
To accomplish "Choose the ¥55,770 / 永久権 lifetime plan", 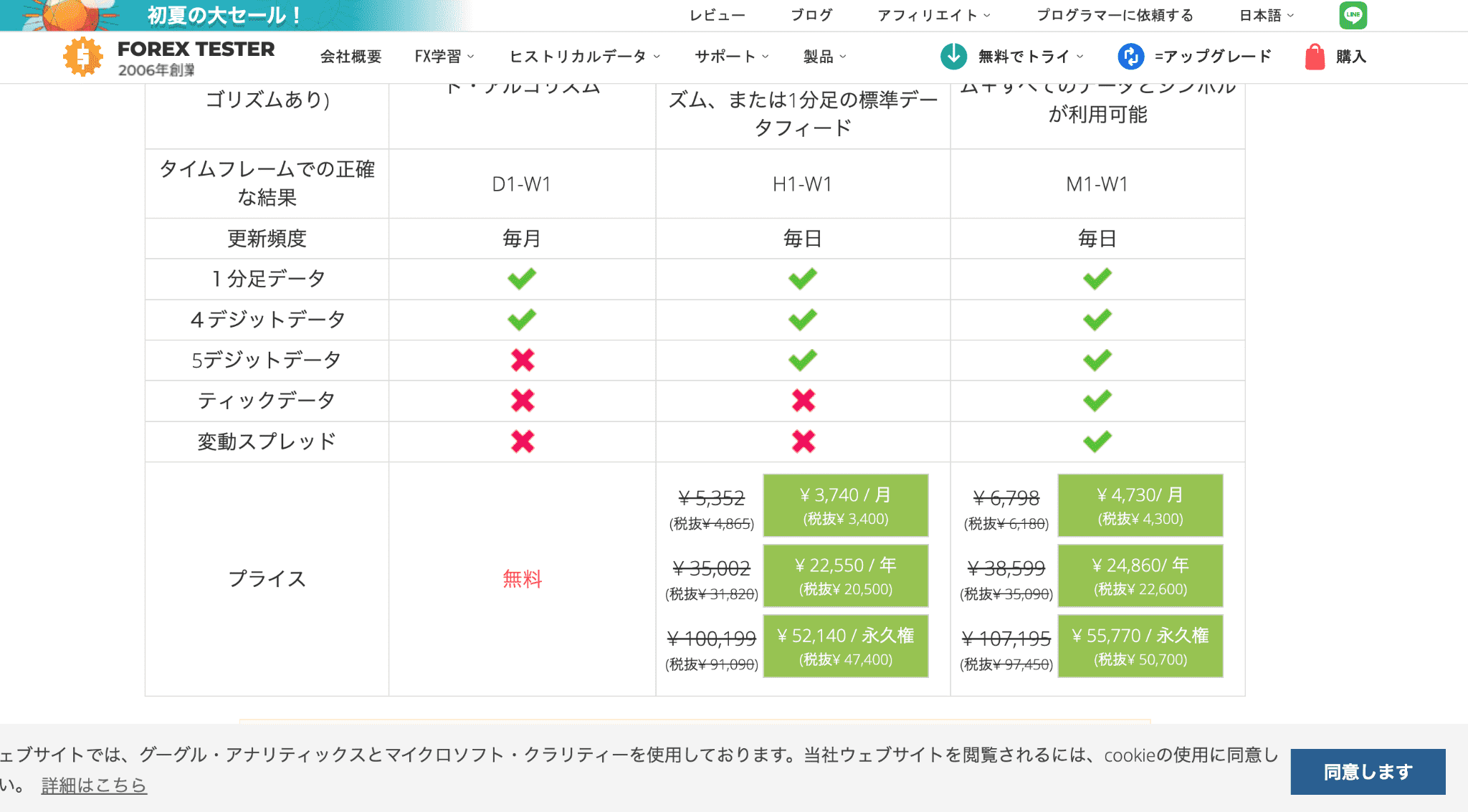I will [1140, 646].
